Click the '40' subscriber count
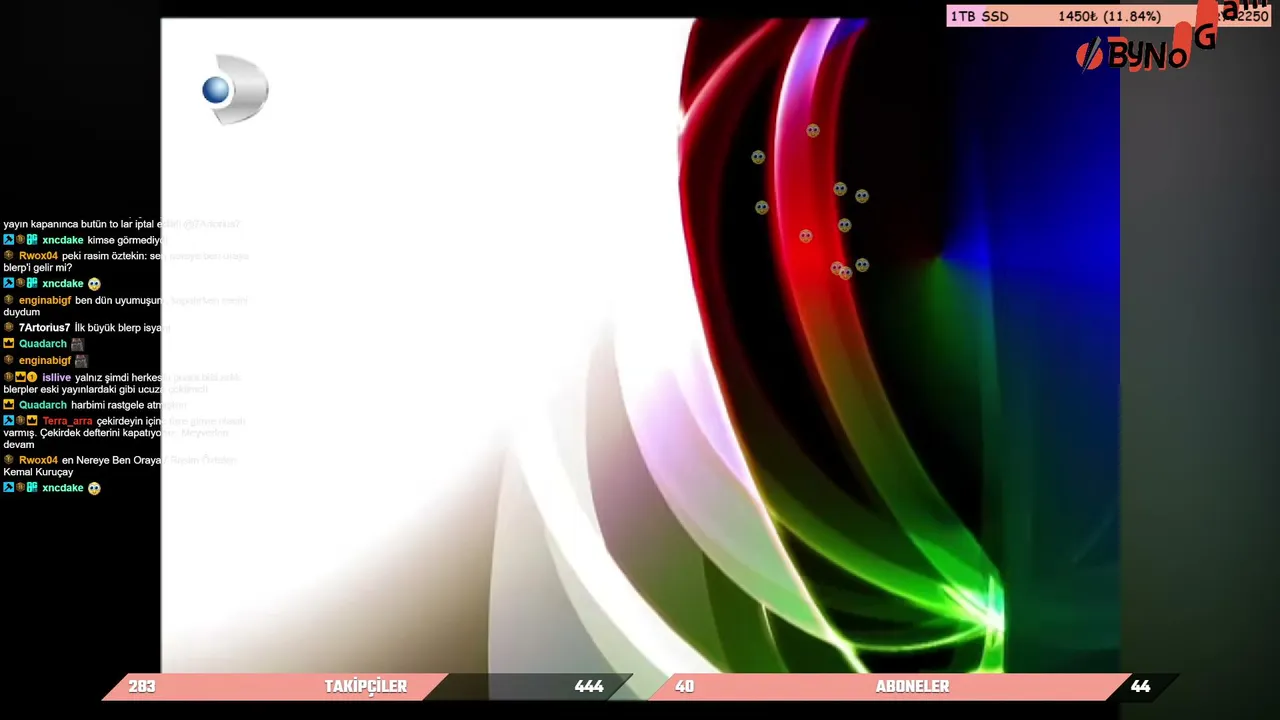This screenshot has height=720, width=1280. [684, 686]
